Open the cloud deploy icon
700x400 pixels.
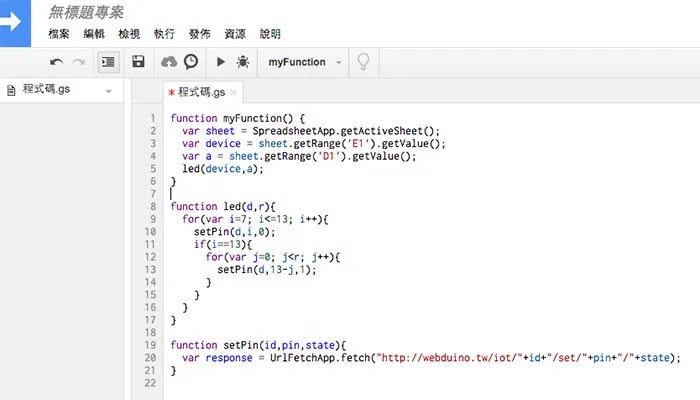click(x=169, y=62)
